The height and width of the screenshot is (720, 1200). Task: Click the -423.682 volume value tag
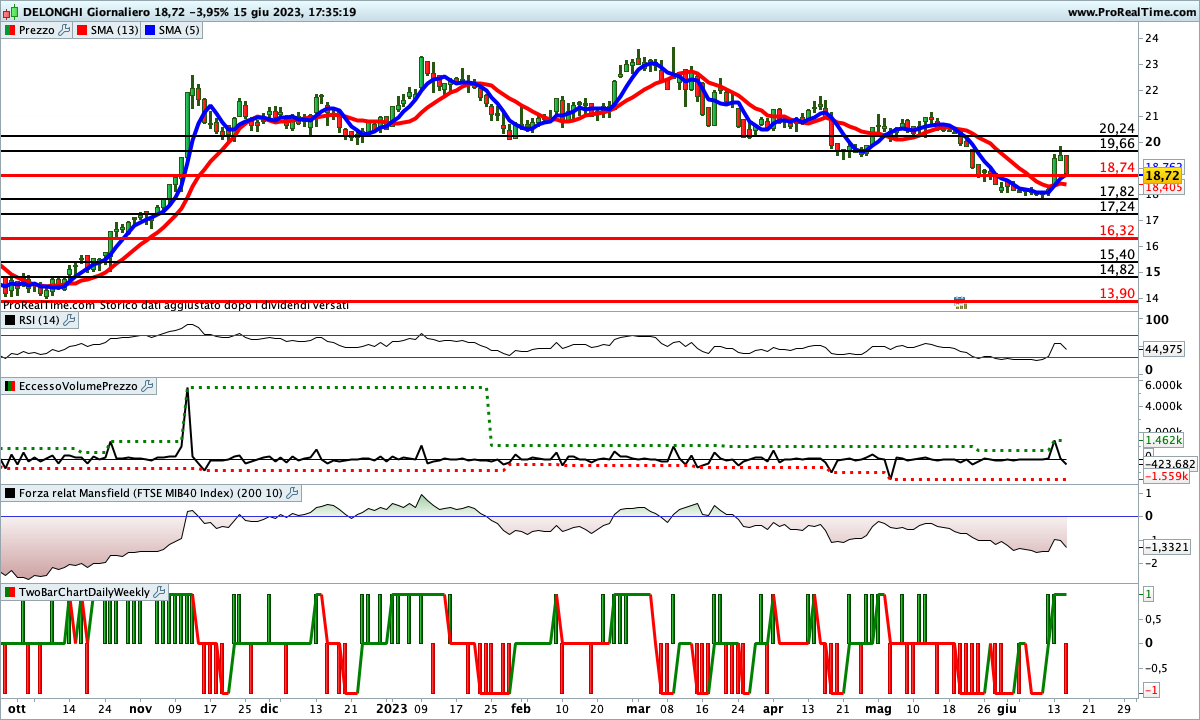coord(1168,463)
